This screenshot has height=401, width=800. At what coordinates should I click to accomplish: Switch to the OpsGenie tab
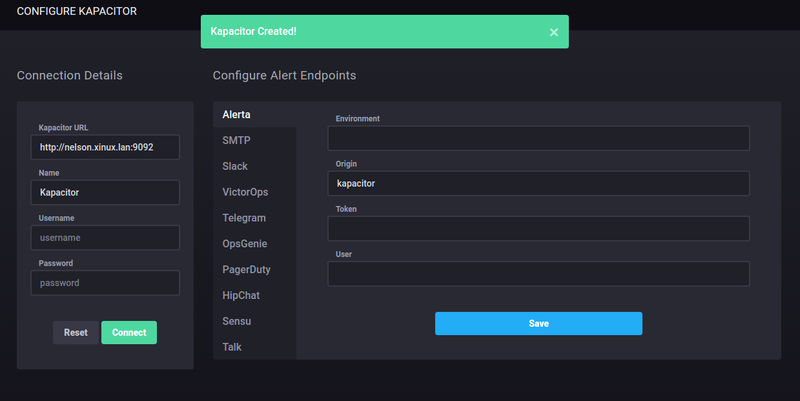[x=255, y=244]
